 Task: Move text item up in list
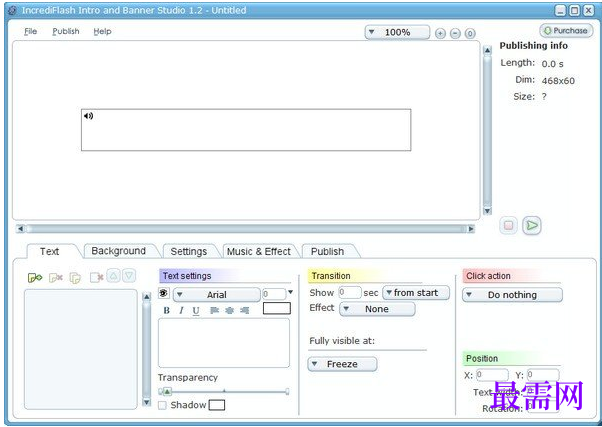click(x=113, y=276)
